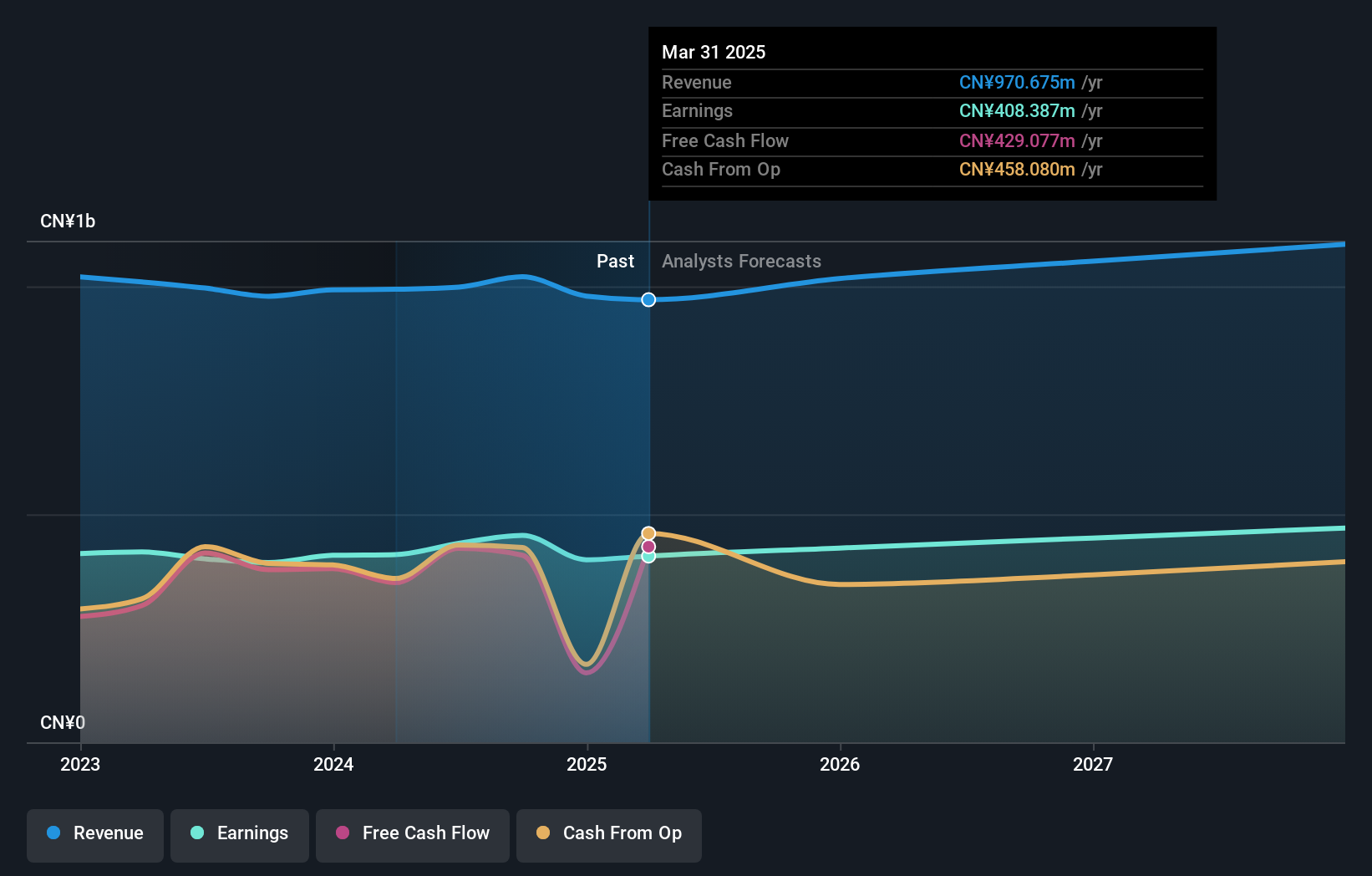1372x876 pixels.
Task: Click the Cash From Op tooltip label
Action: (x=721, y=170)
